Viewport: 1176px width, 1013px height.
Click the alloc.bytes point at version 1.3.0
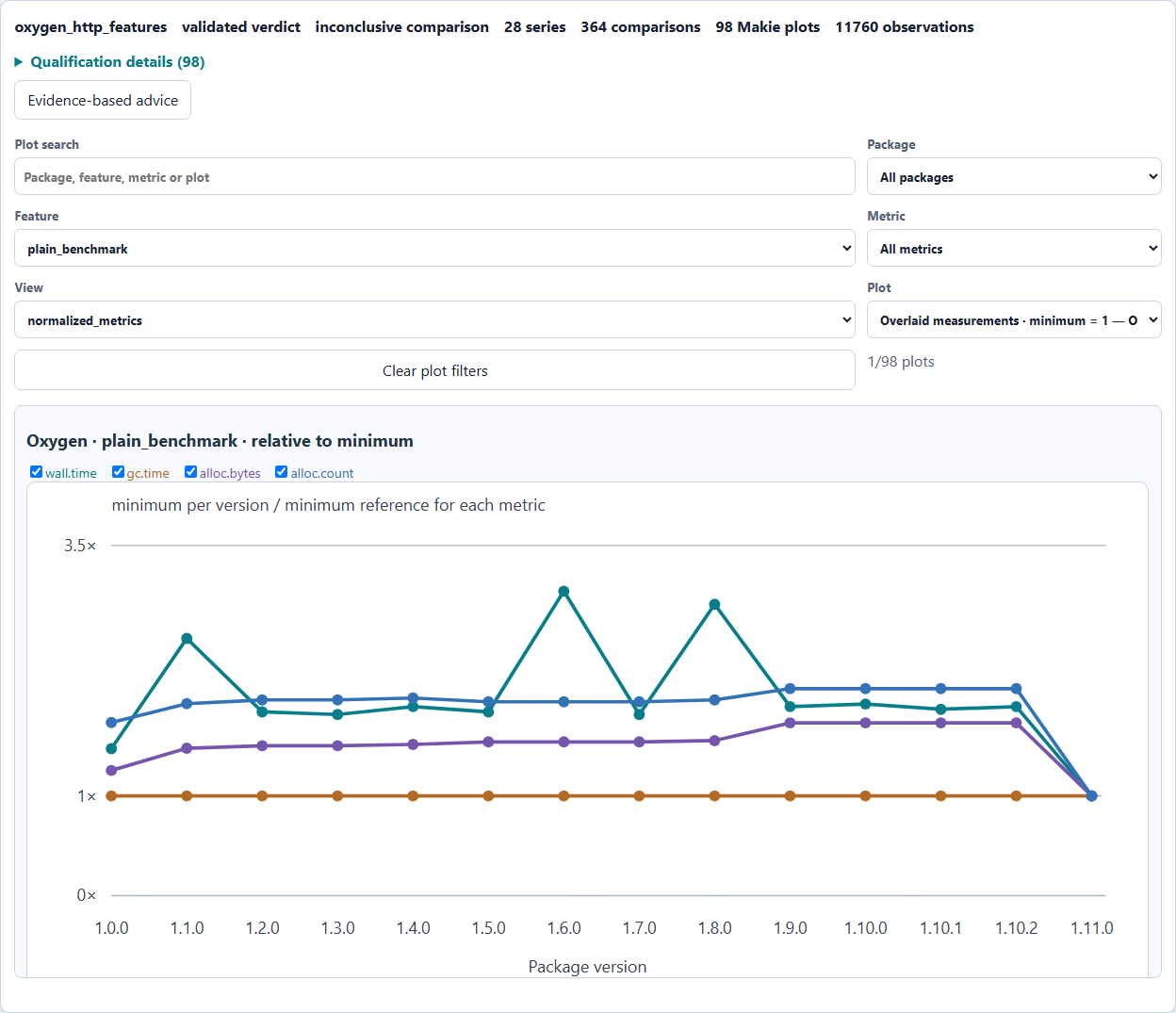point(337,745)
